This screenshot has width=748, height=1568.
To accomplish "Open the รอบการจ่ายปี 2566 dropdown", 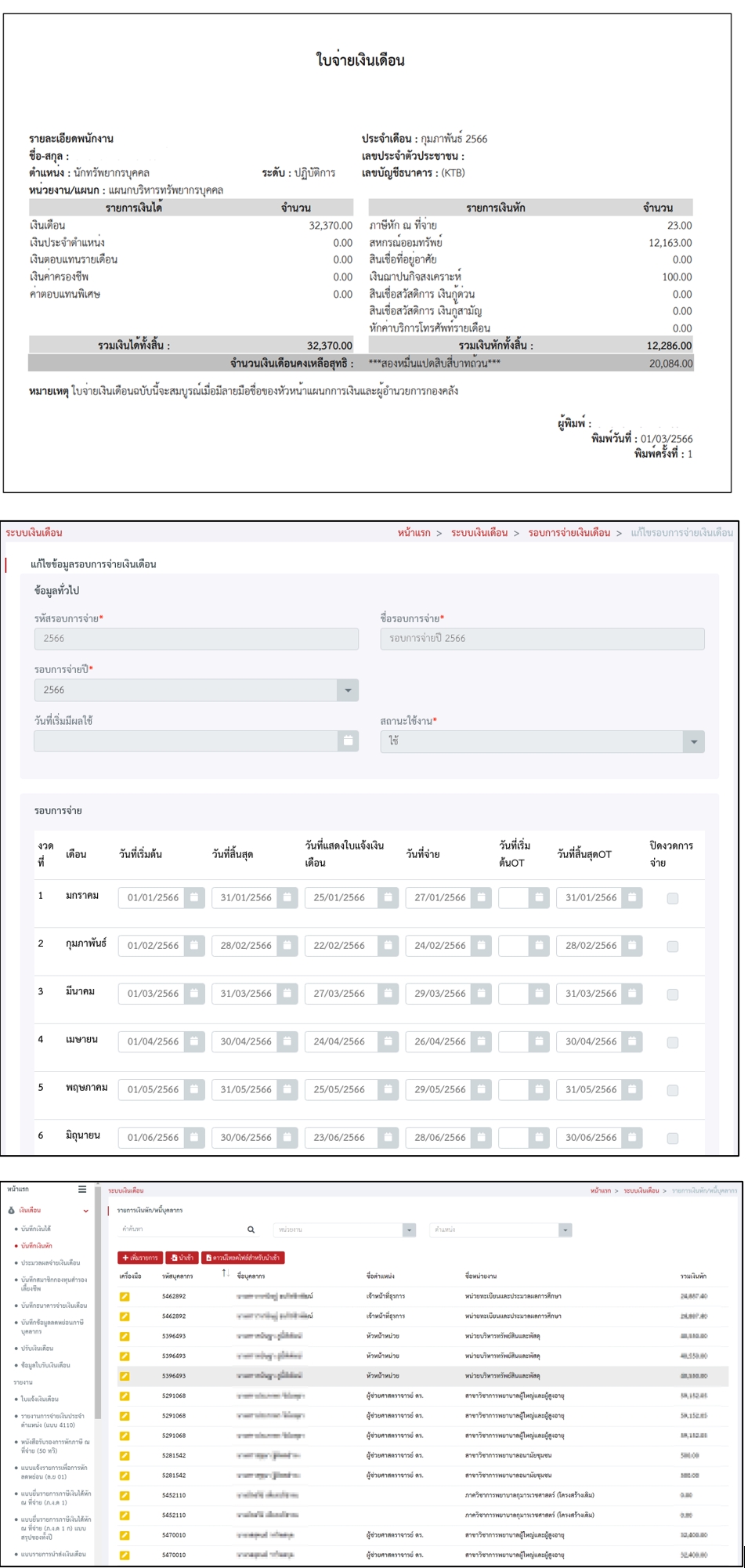I will (x=197, y=690).
